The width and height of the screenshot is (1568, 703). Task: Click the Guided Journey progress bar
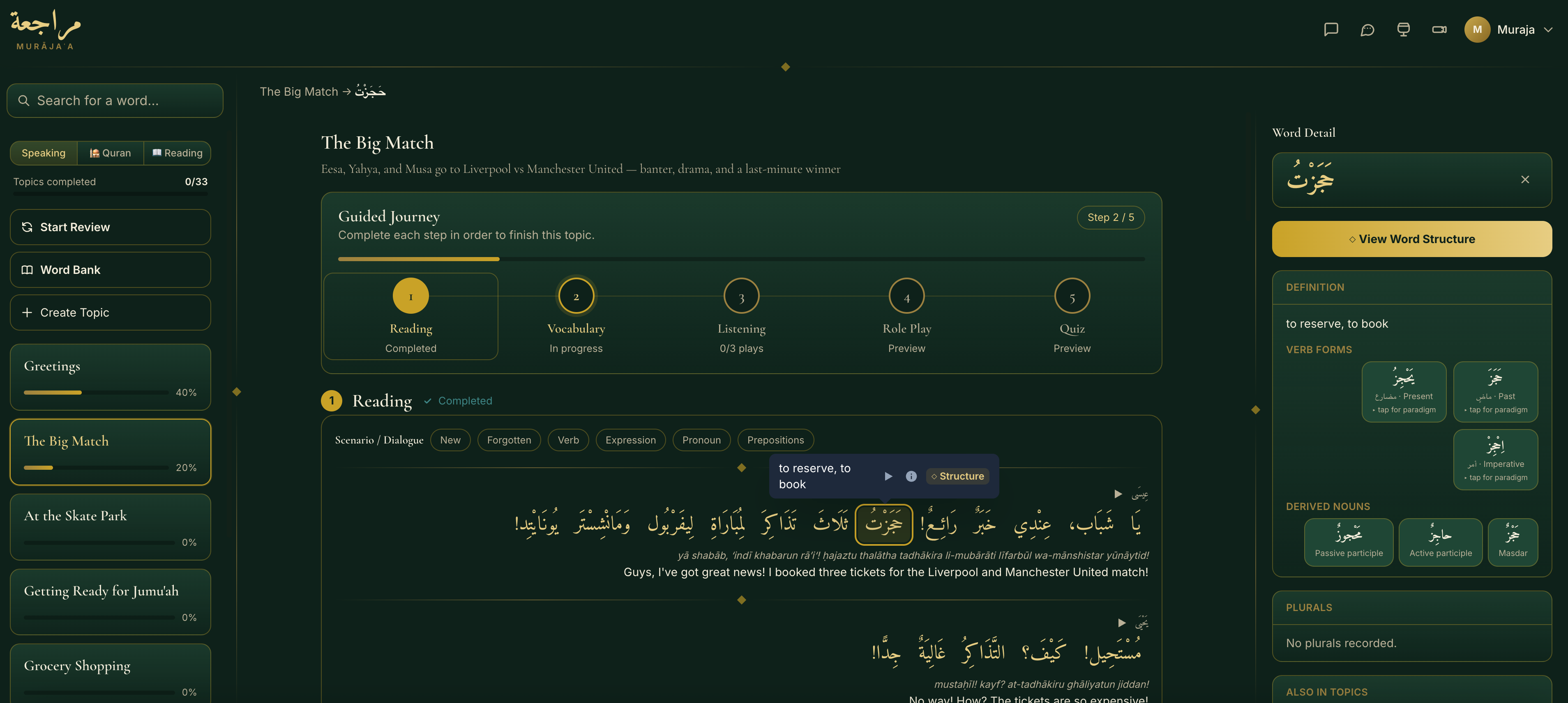741,259
